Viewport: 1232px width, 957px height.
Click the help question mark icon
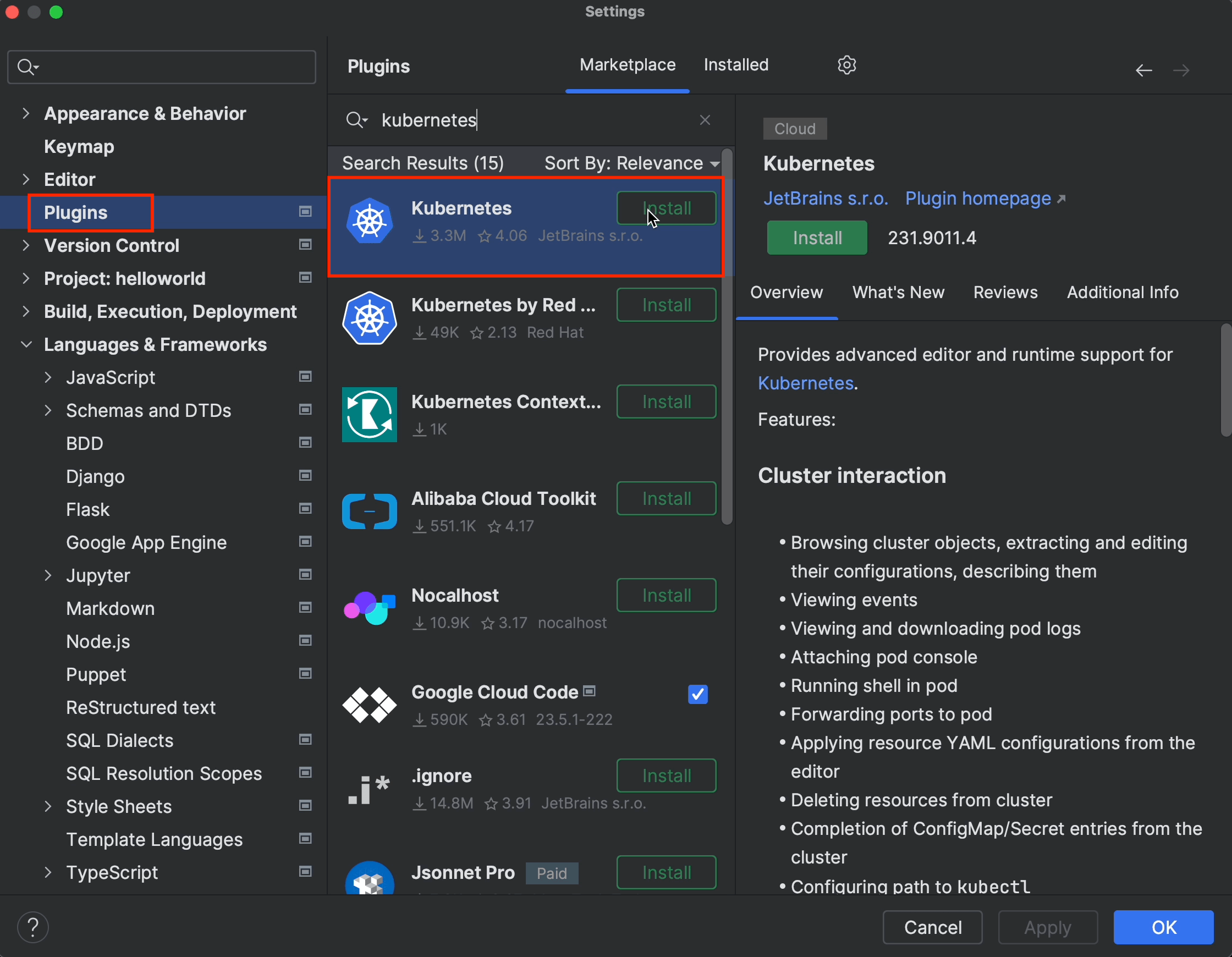pyautogui.click(x=34, y=927)
